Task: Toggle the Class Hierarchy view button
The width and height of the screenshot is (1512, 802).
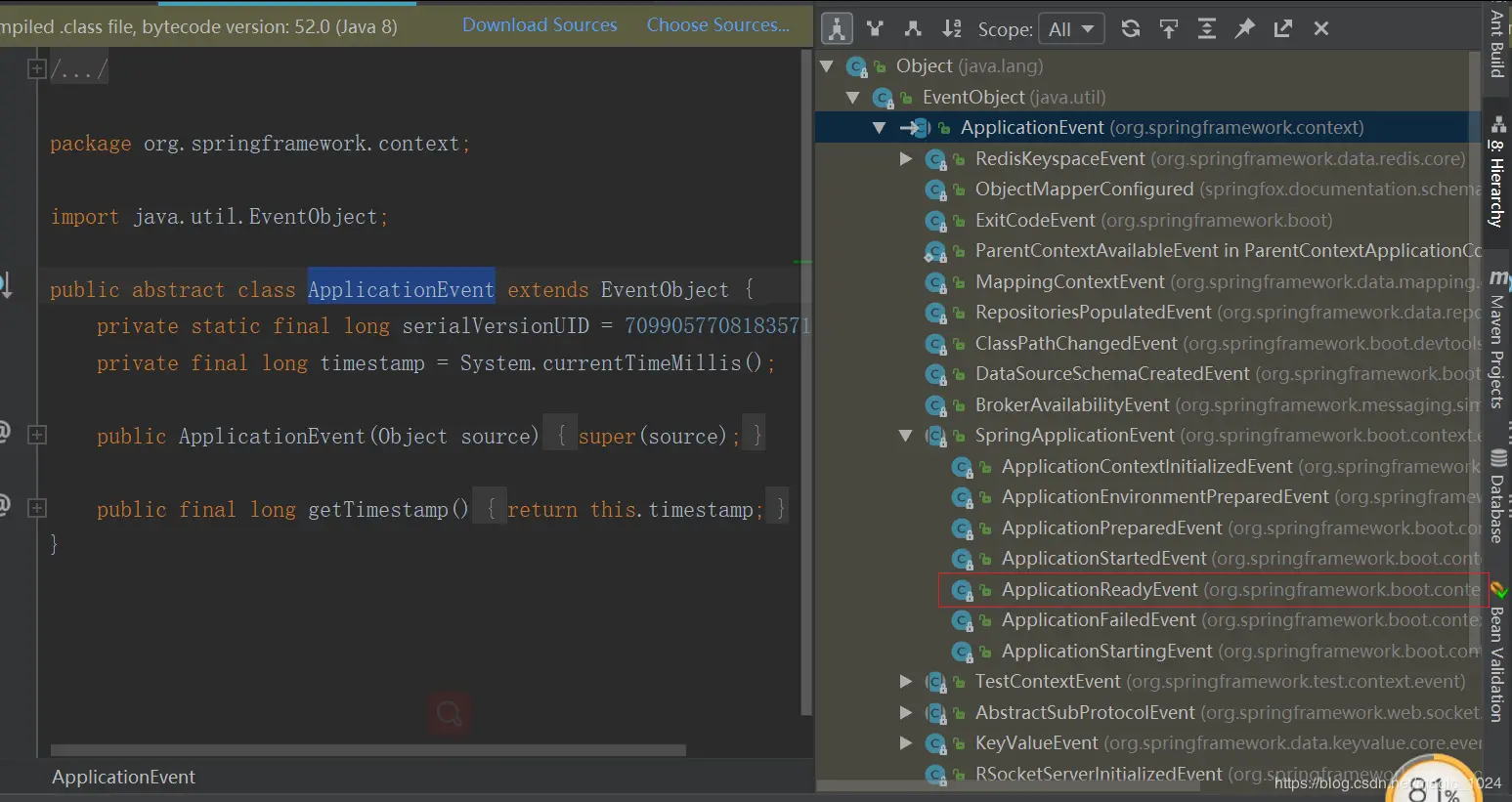Action: pos(837,29)
